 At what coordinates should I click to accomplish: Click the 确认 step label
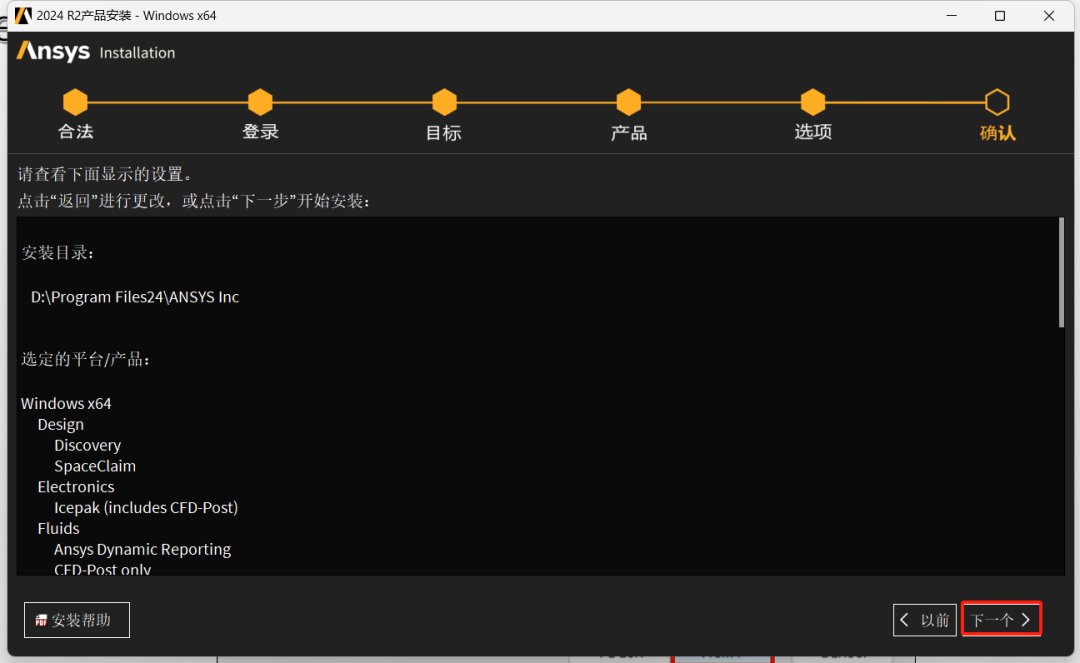click(x=997, y=132)
